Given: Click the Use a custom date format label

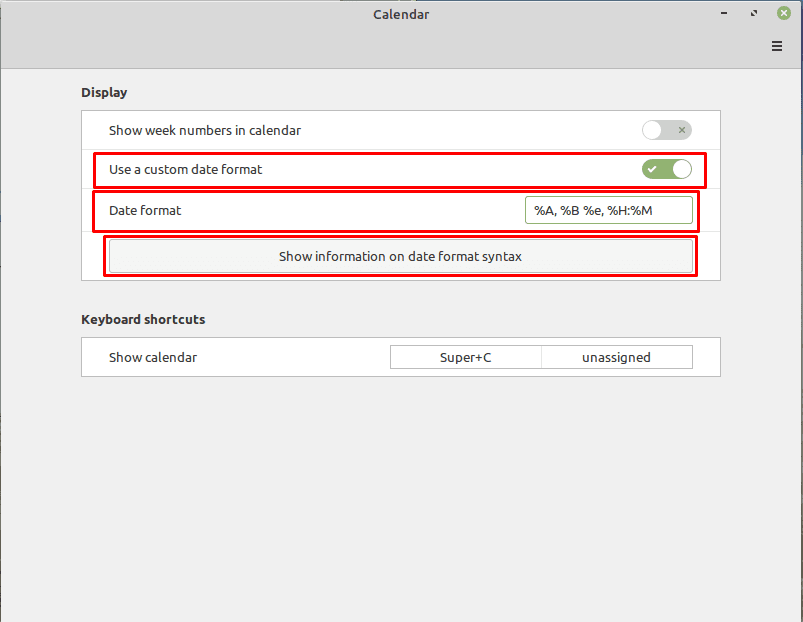Looking at the screenshot, I should (185, 169).
